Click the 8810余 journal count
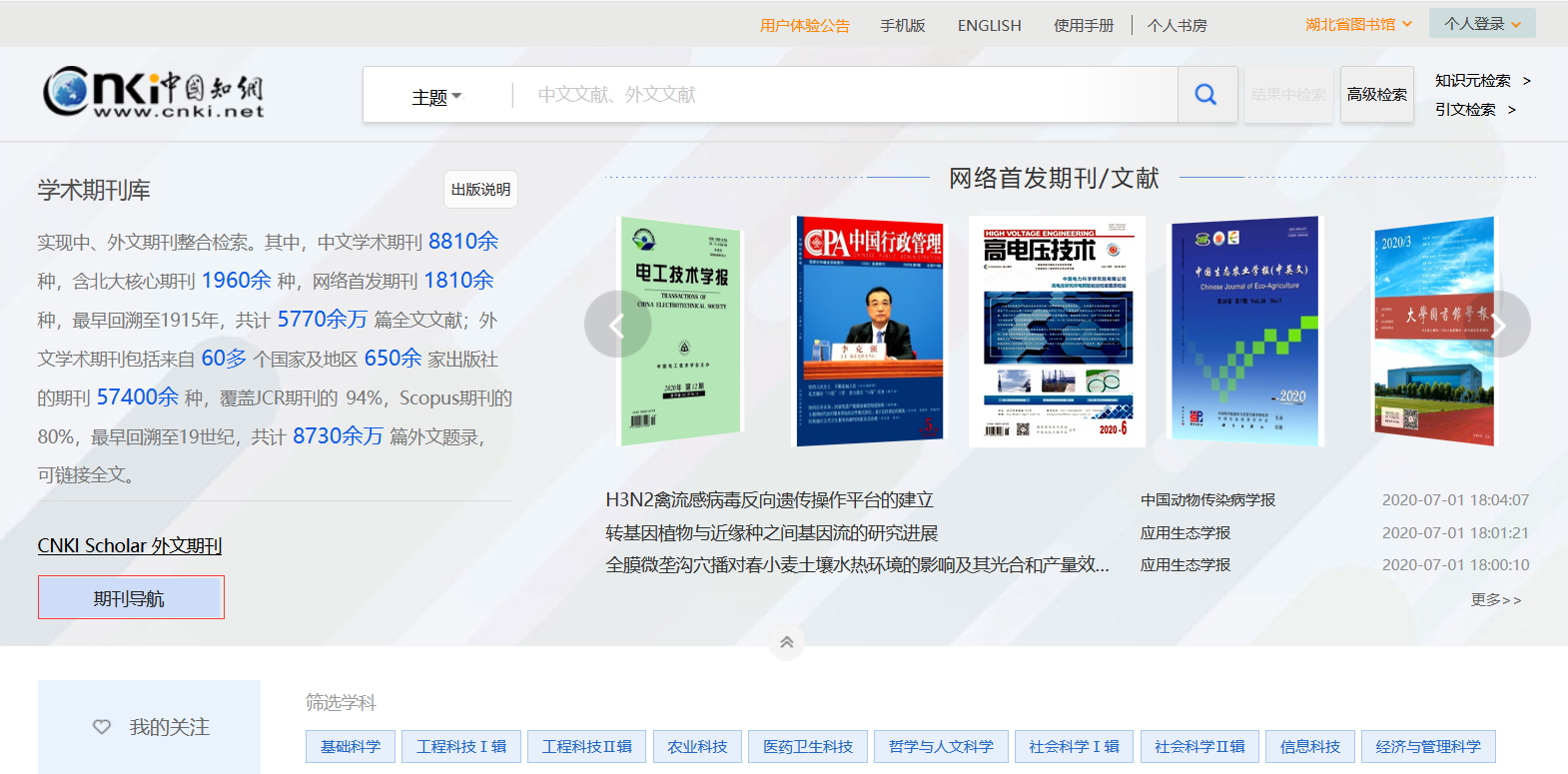The width and height of the screenshot is (1568, 774). tap(463, 242)
